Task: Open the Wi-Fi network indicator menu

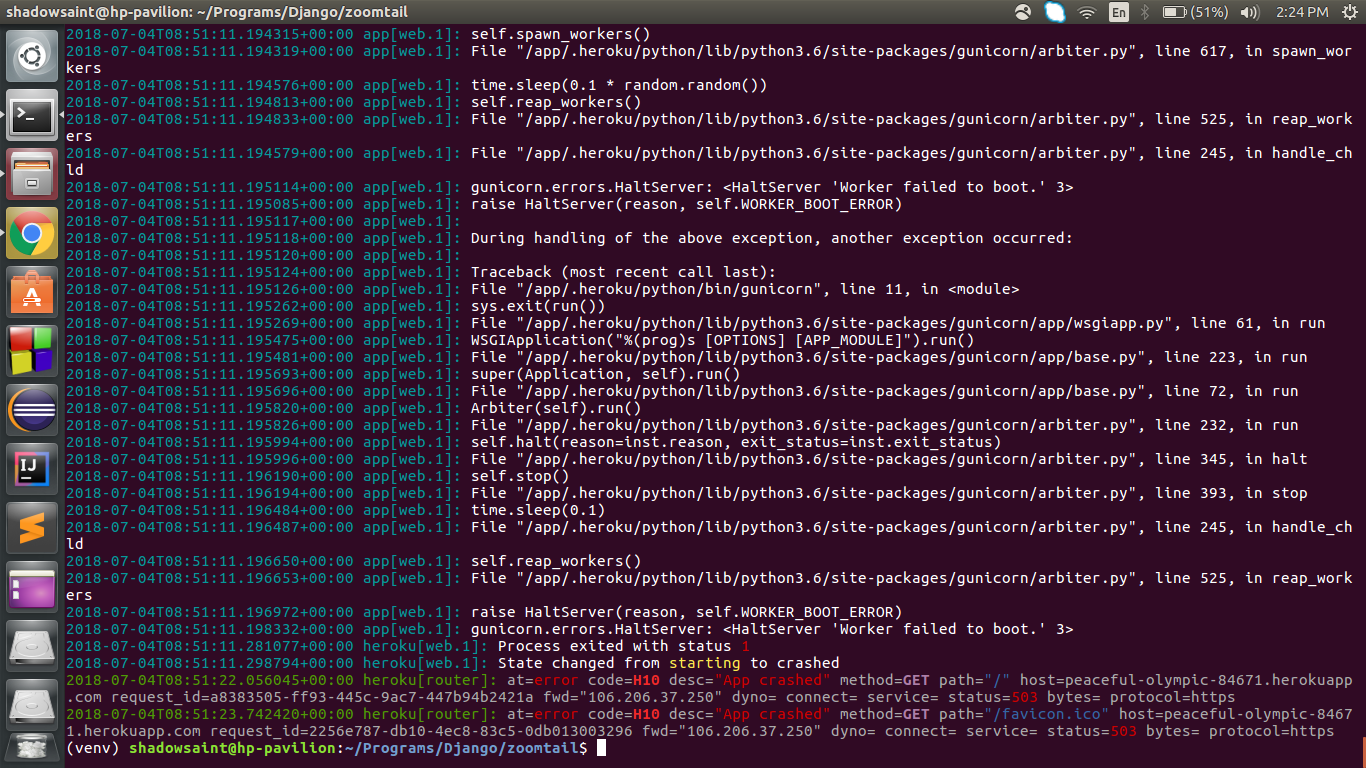Action: coord(1087,12)
